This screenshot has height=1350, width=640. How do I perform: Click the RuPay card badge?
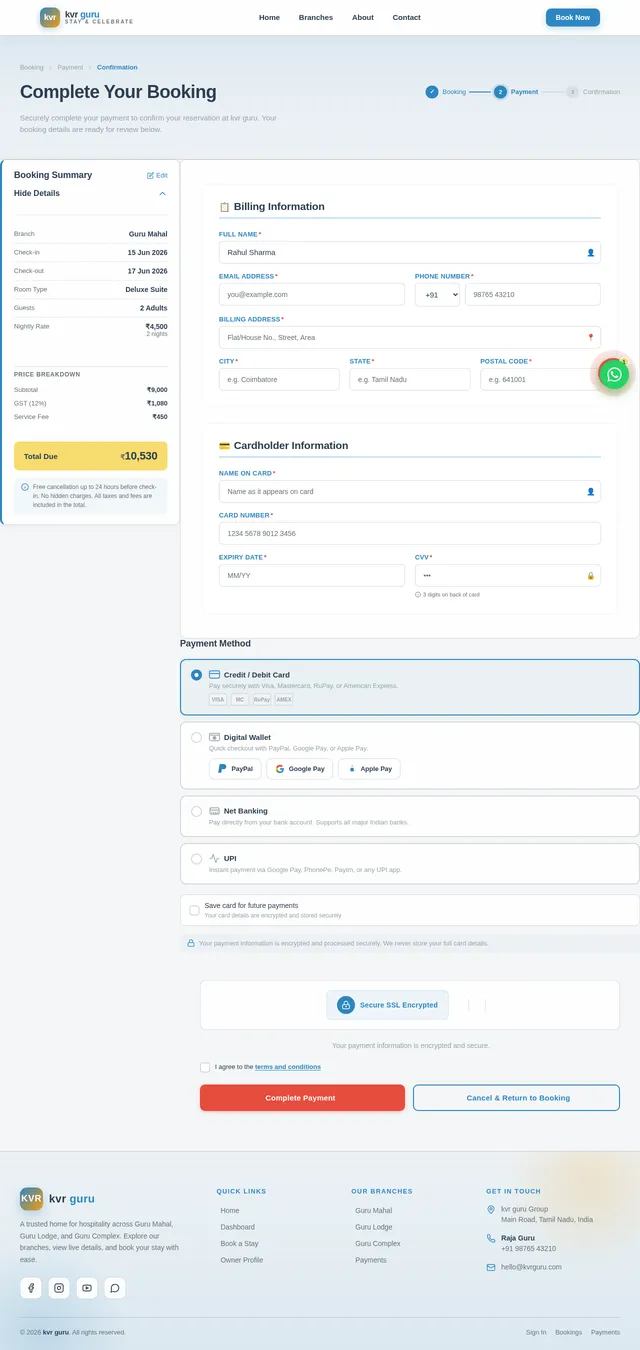pos(262,700)
